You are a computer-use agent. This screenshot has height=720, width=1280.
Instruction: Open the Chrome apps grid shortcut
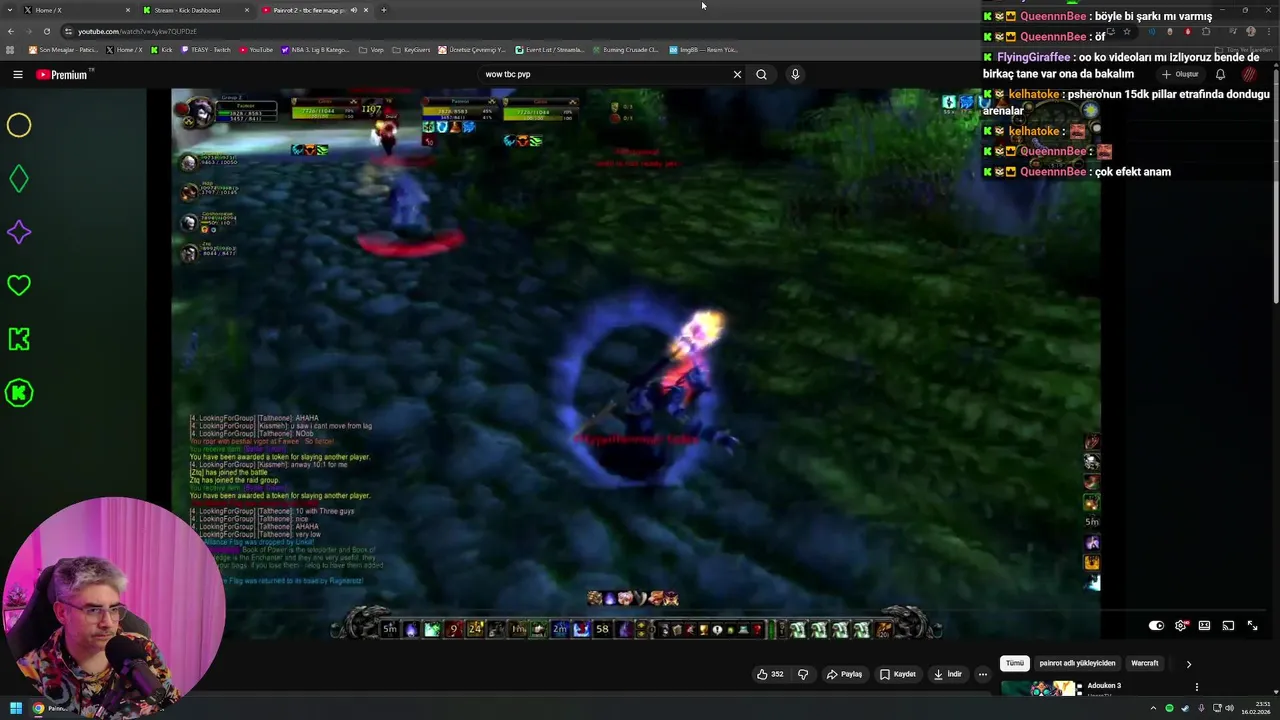pos(11,49)
